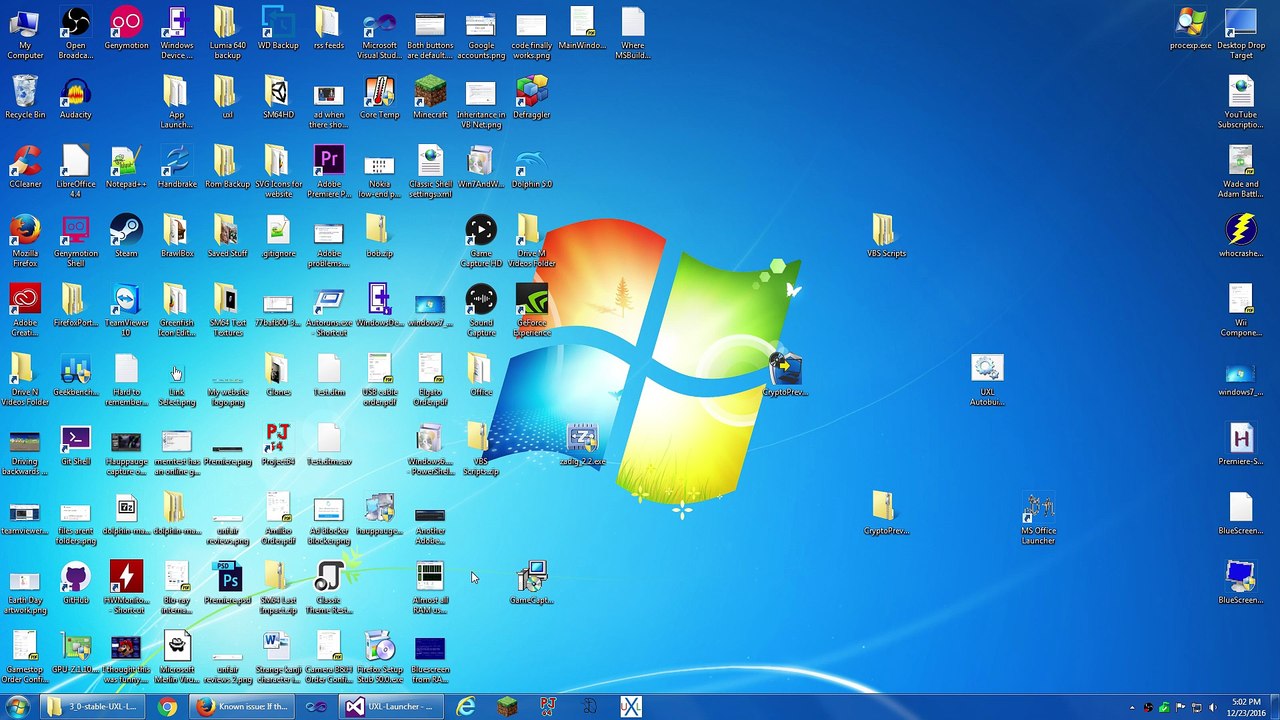Launch Defraggler from the desktop
Image resolution: width=1280 pixels, height=720 pixels.
531,98
